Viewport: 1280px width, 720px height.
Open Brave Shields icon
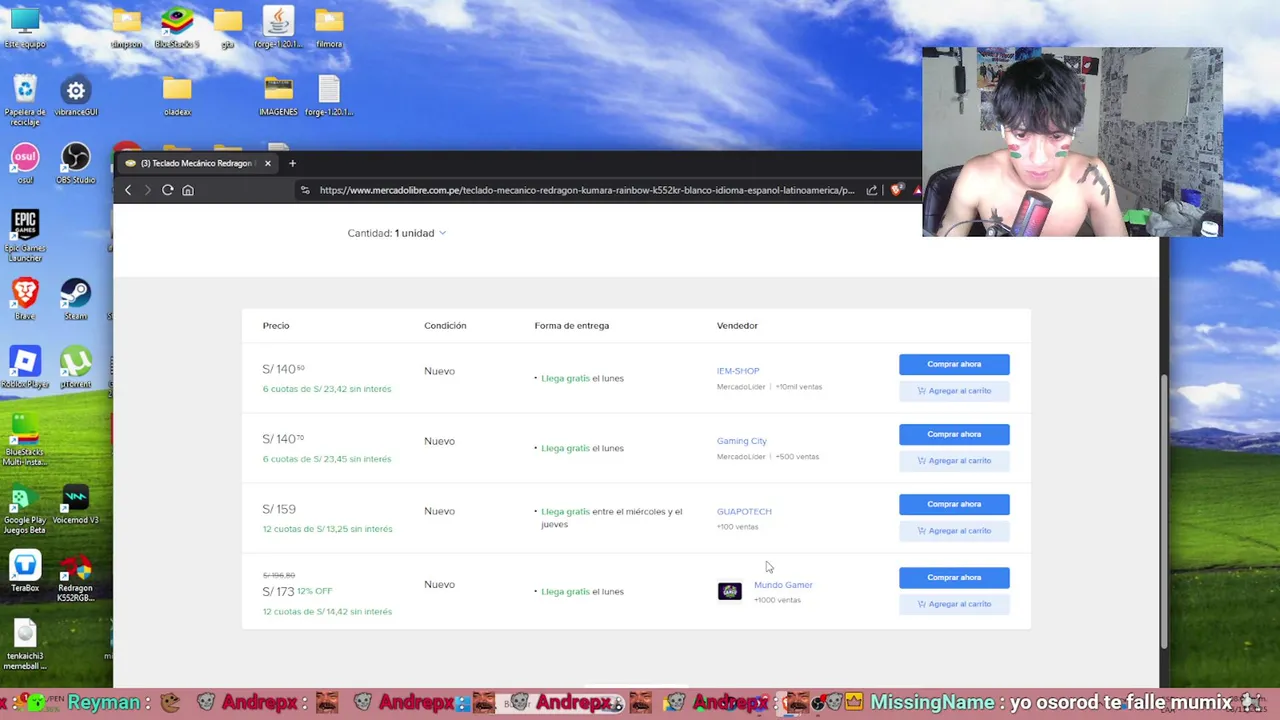(x=897, y=190)
